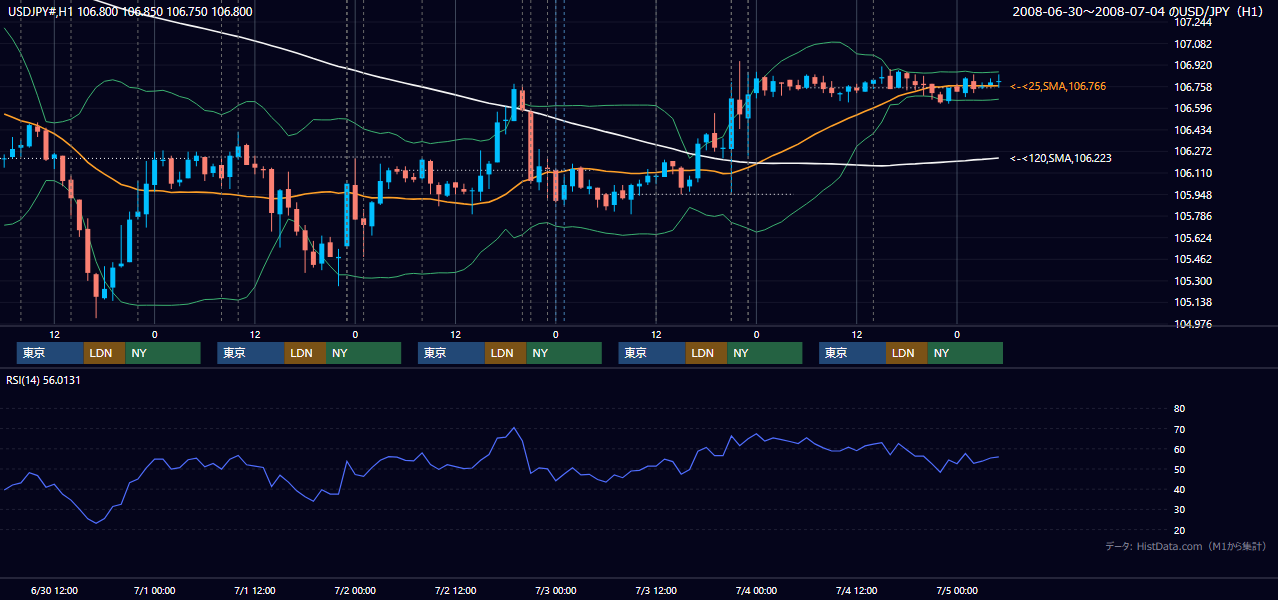The width and height of the screenshot is (1278, 600).
Task: Click RSI scale value 60
Action: click(1179, 449)
